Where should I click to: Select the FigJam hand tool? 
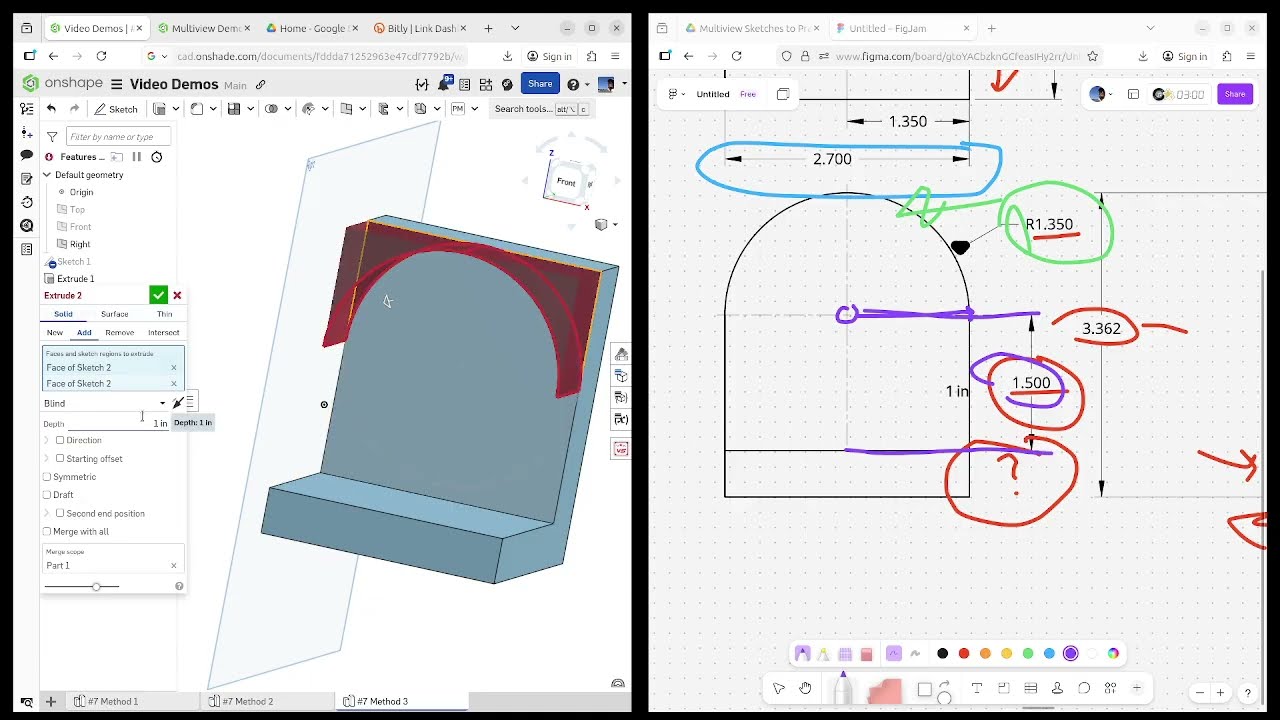[x=805, y=688]
